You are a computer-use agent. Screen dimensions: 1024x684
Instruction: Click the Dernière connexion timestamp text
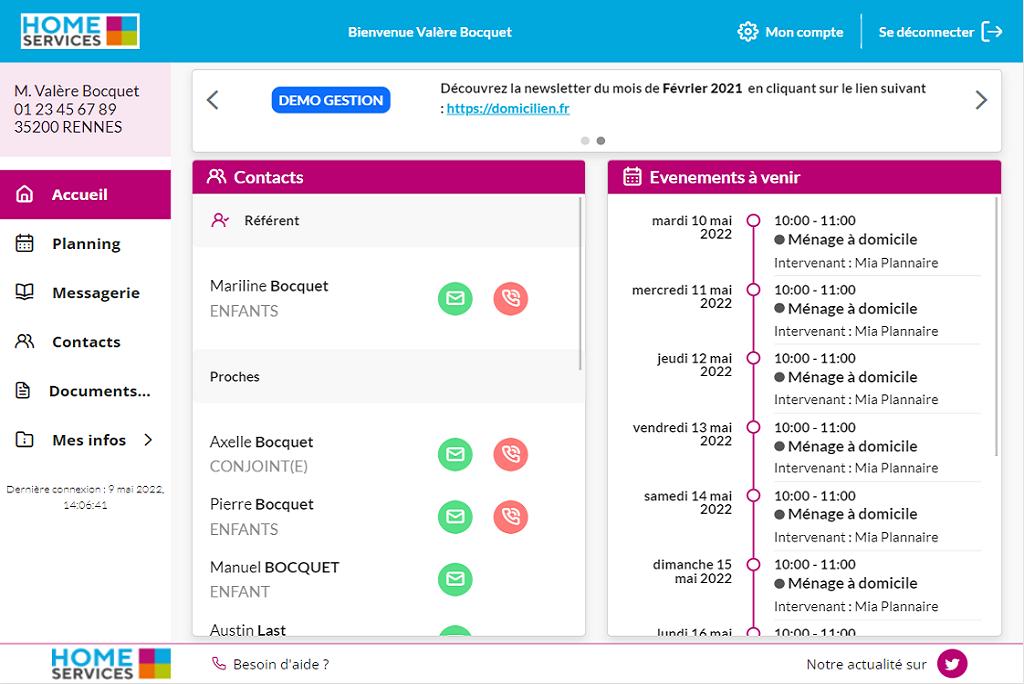(85, 497)
